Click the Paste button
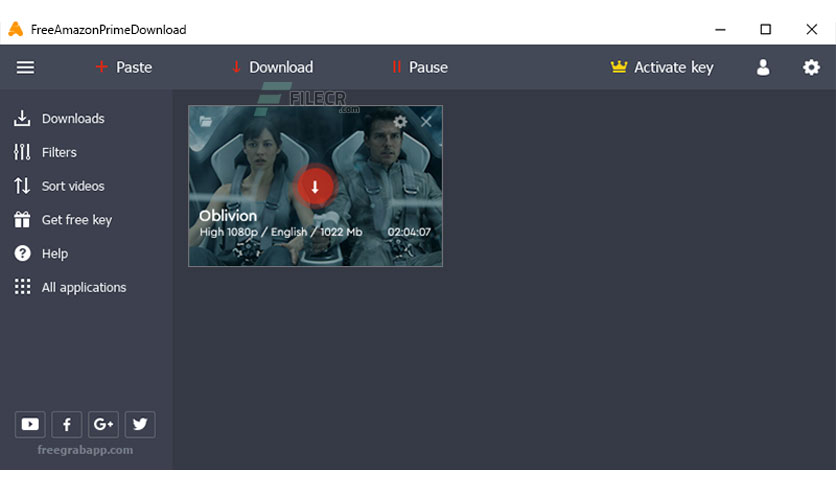836x484 pixels. 124,67
